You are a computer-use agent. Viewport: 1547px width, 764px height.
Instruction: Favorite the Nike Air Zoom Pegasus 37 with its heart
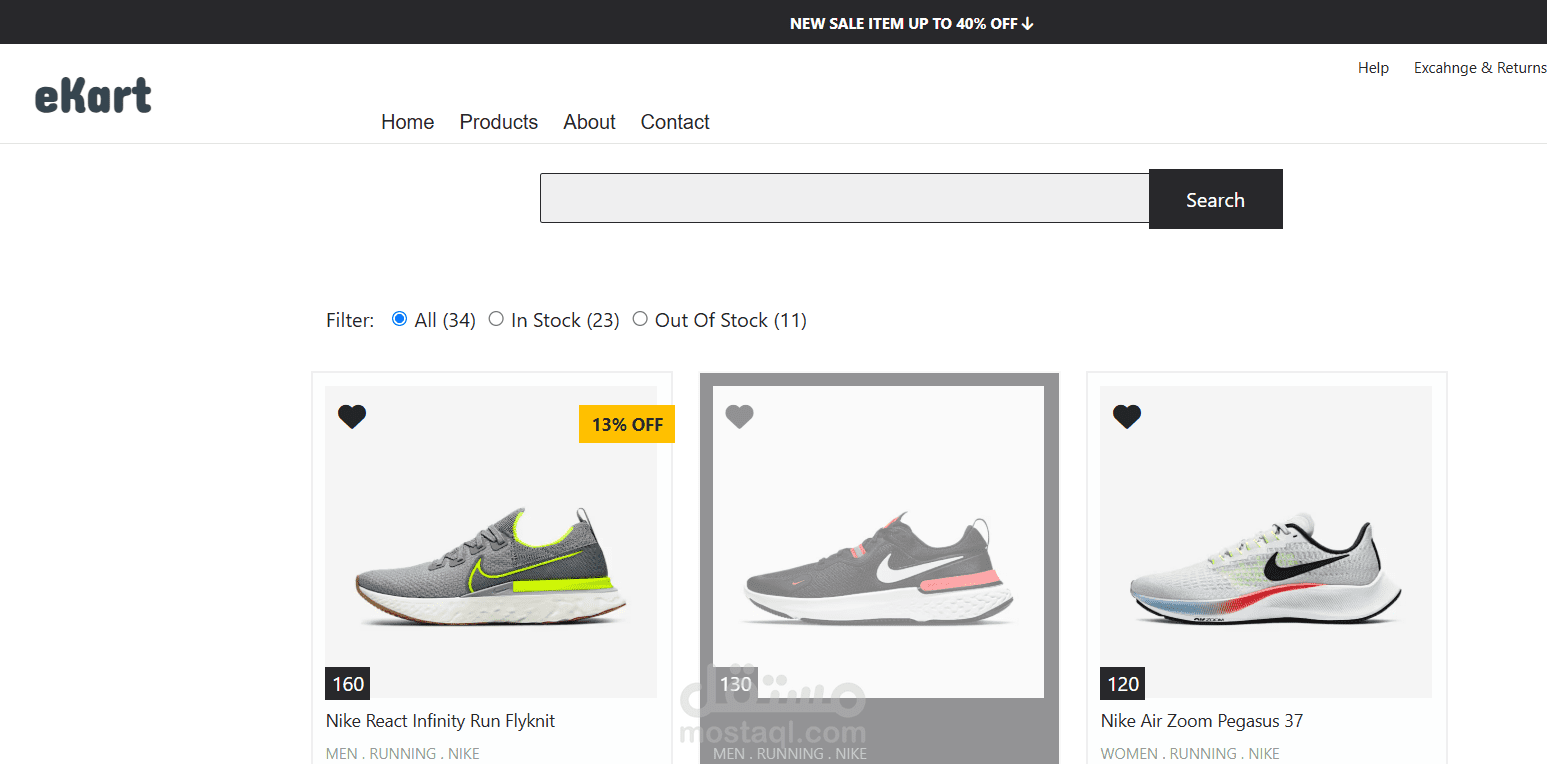[1127, 417]
